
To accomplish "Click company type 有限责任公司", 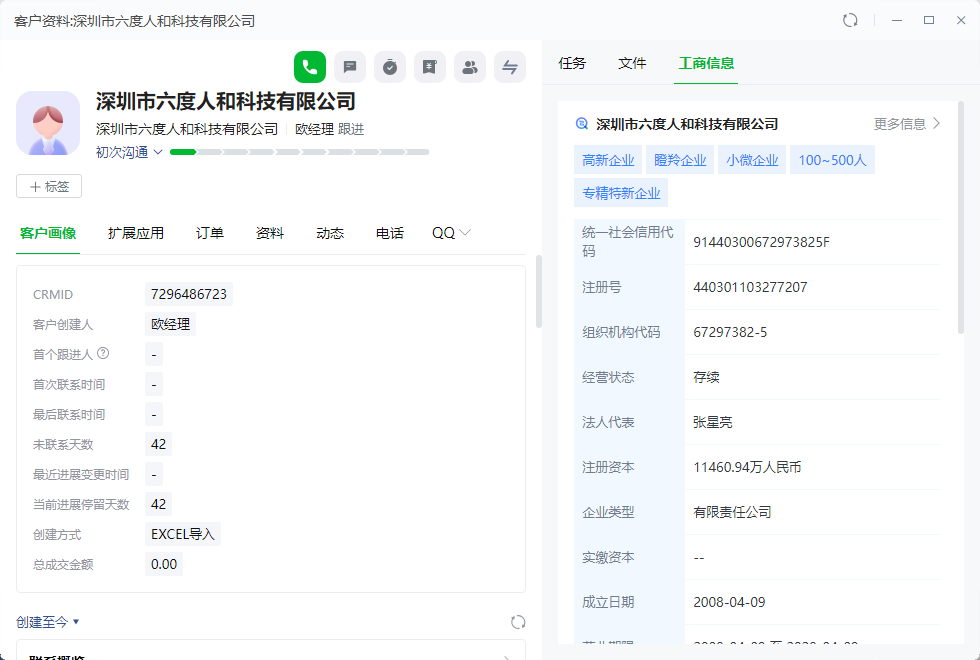I will tap(732, 512).
